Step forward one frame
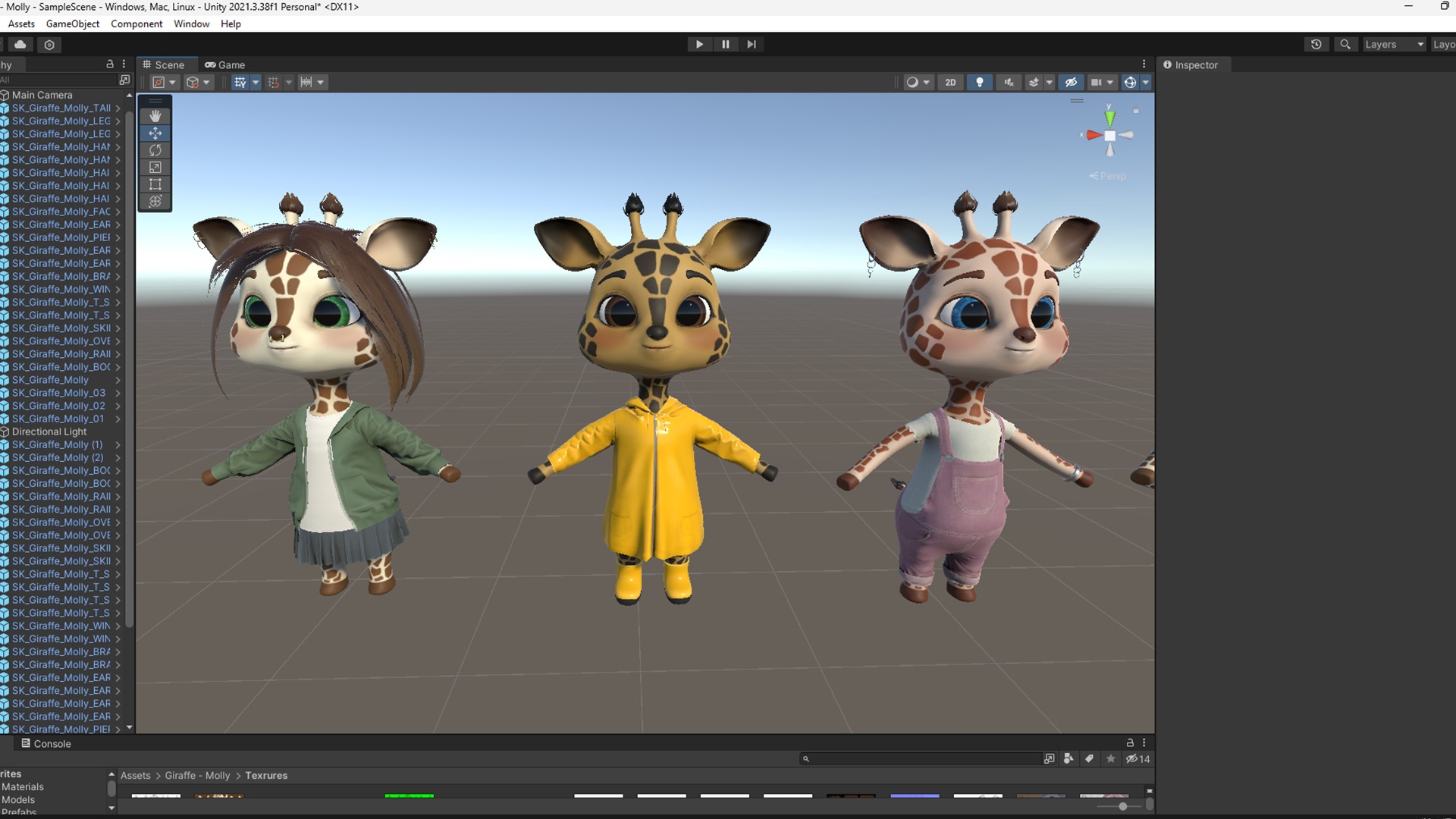The height and width of the screenshot is (819, 1456). point(751,44)
